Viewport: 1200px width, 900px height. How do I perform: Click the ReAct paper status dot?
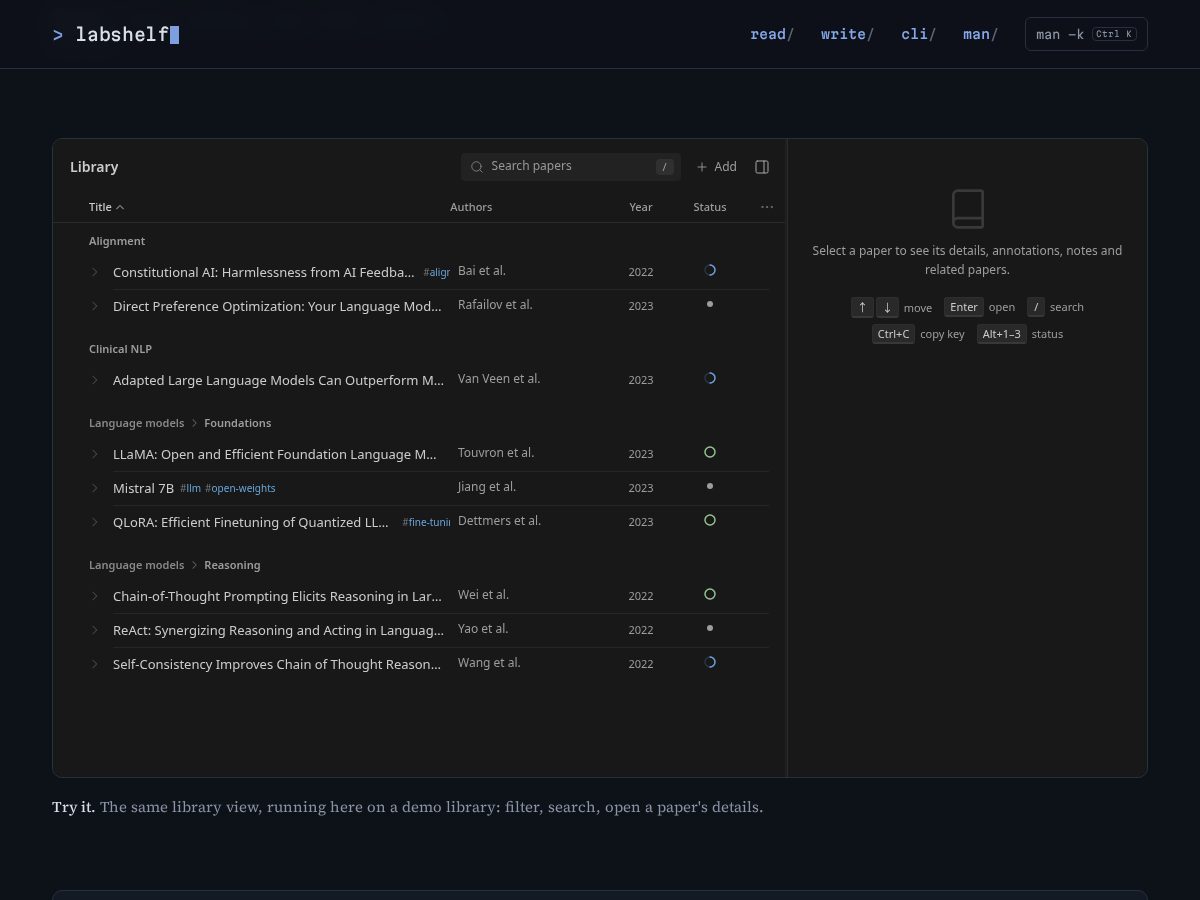(x=710, y=628)
